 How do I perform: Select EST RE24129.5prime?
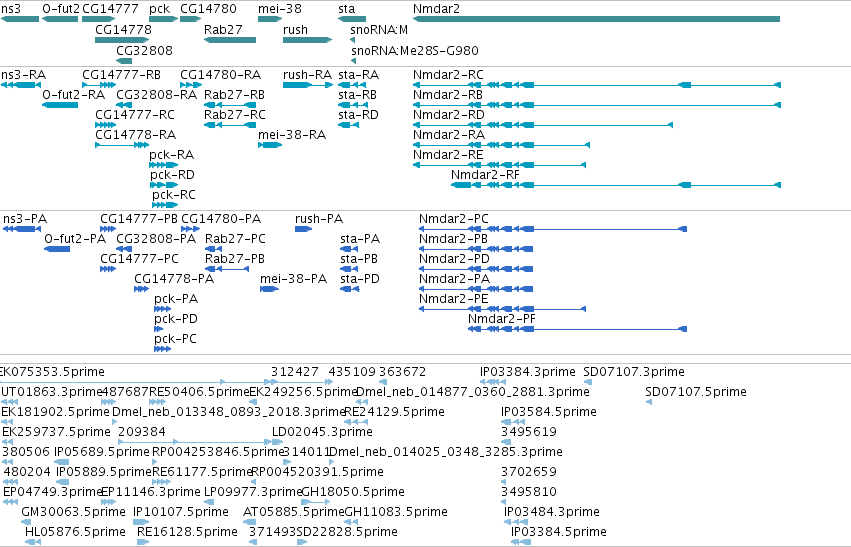395,411
